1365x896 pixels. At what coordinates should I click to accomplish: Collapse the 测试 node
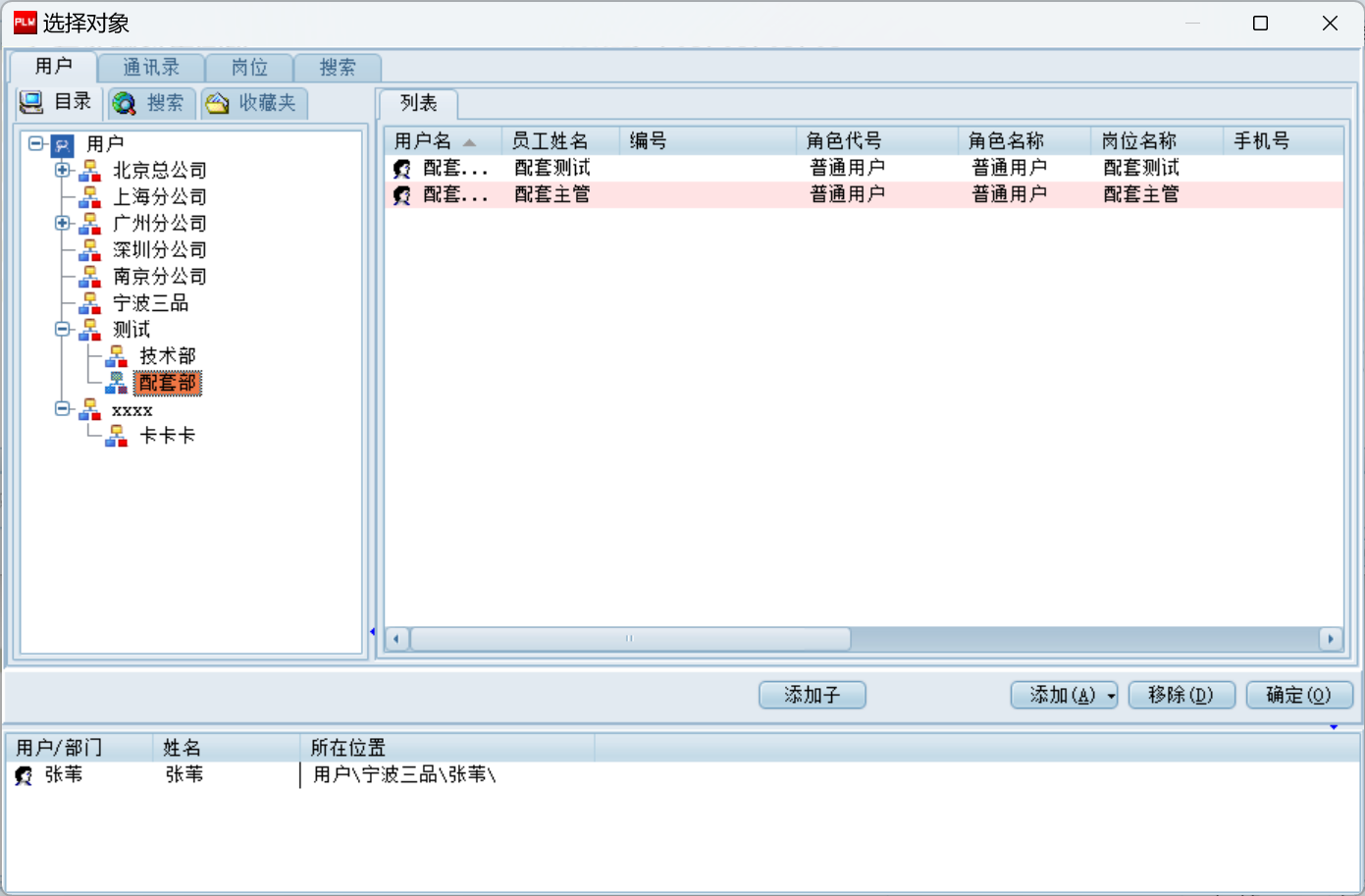point(63,329)
